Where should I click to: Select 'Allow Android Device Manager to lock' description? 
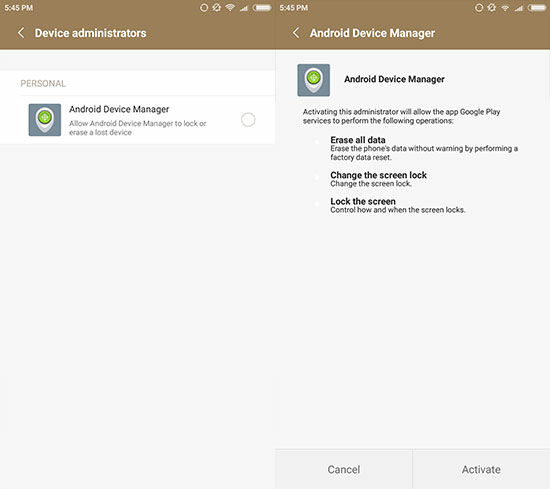(x=138, y=128)
